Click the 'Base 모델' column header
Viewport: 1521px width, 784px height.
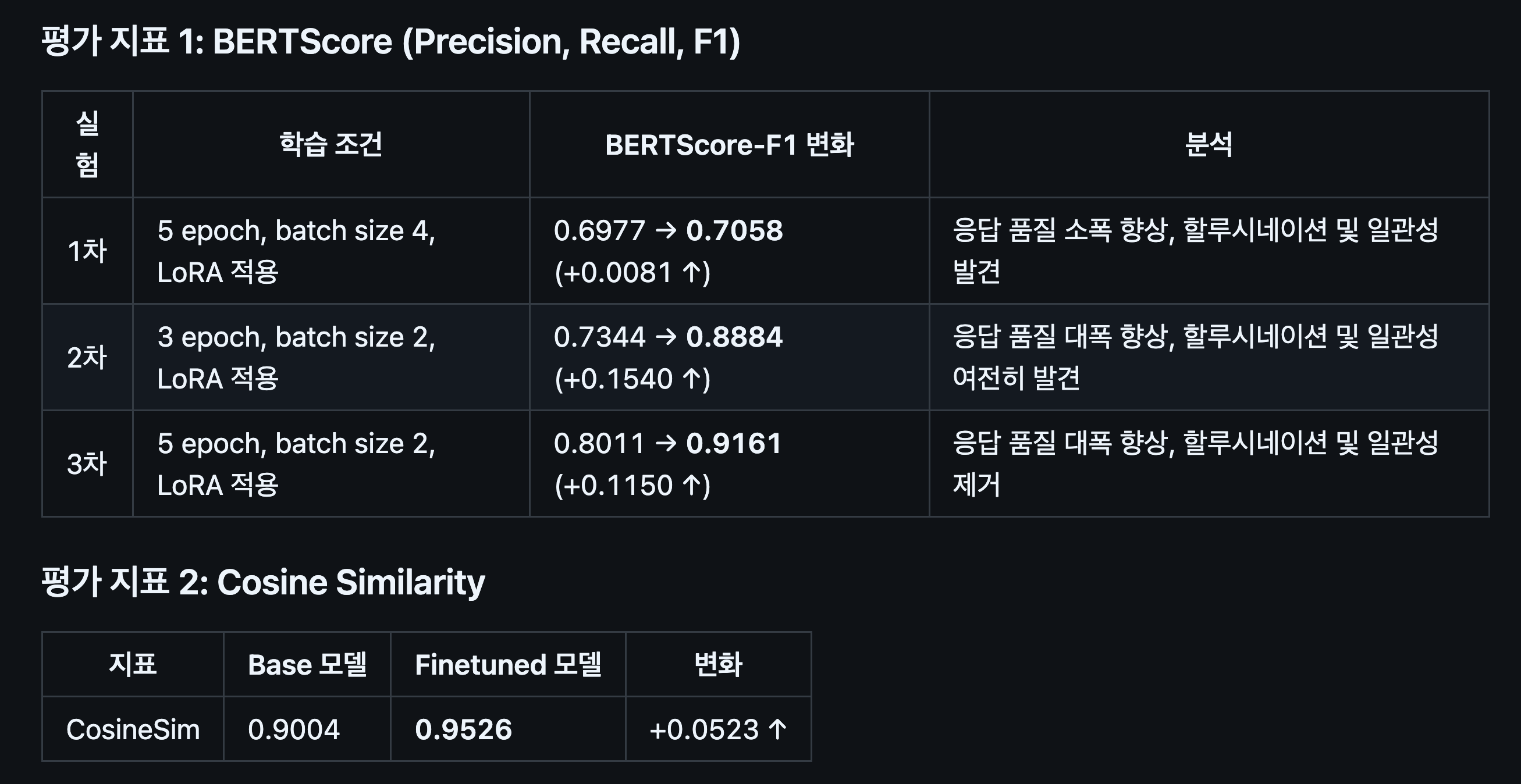(x=307, y=665)
